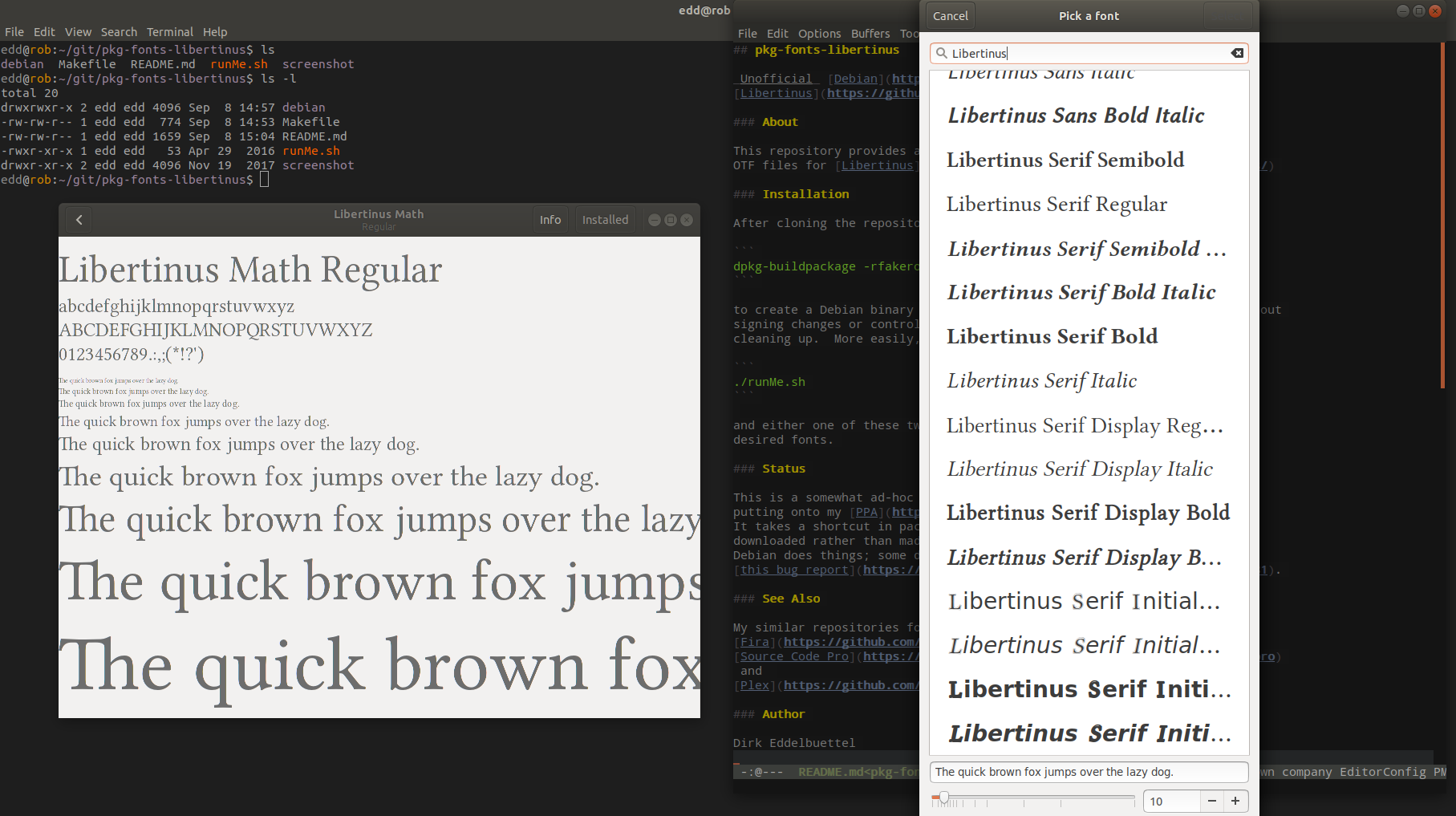
Task: Click the dpkg-buildpackage command in Emacs
Action: [826, 266]
